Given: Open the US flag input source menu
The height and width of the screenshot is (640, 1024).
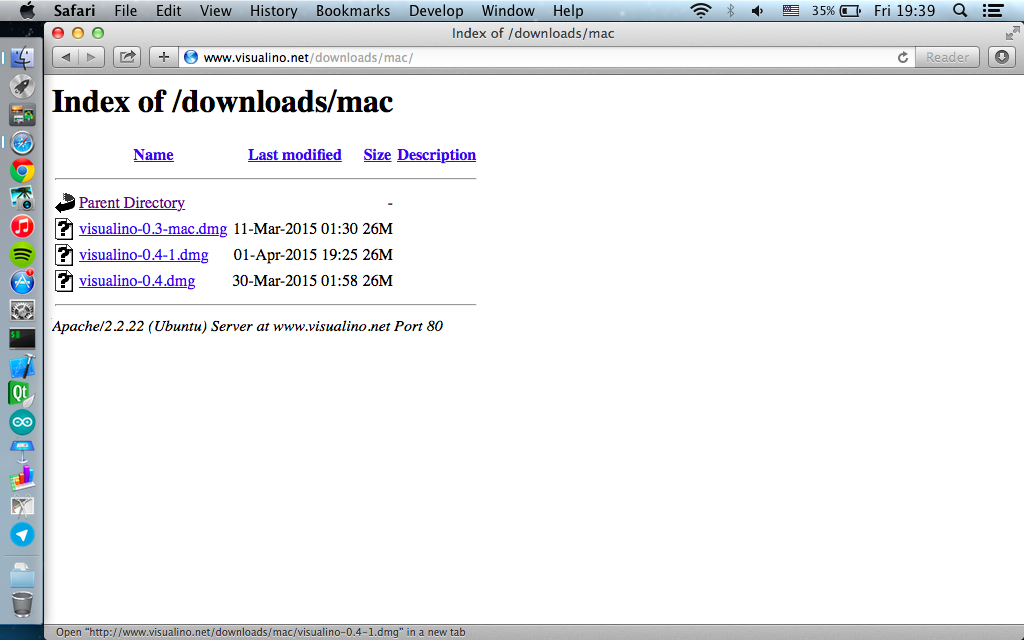Looking at the screenshot, I should click(790, 10).
